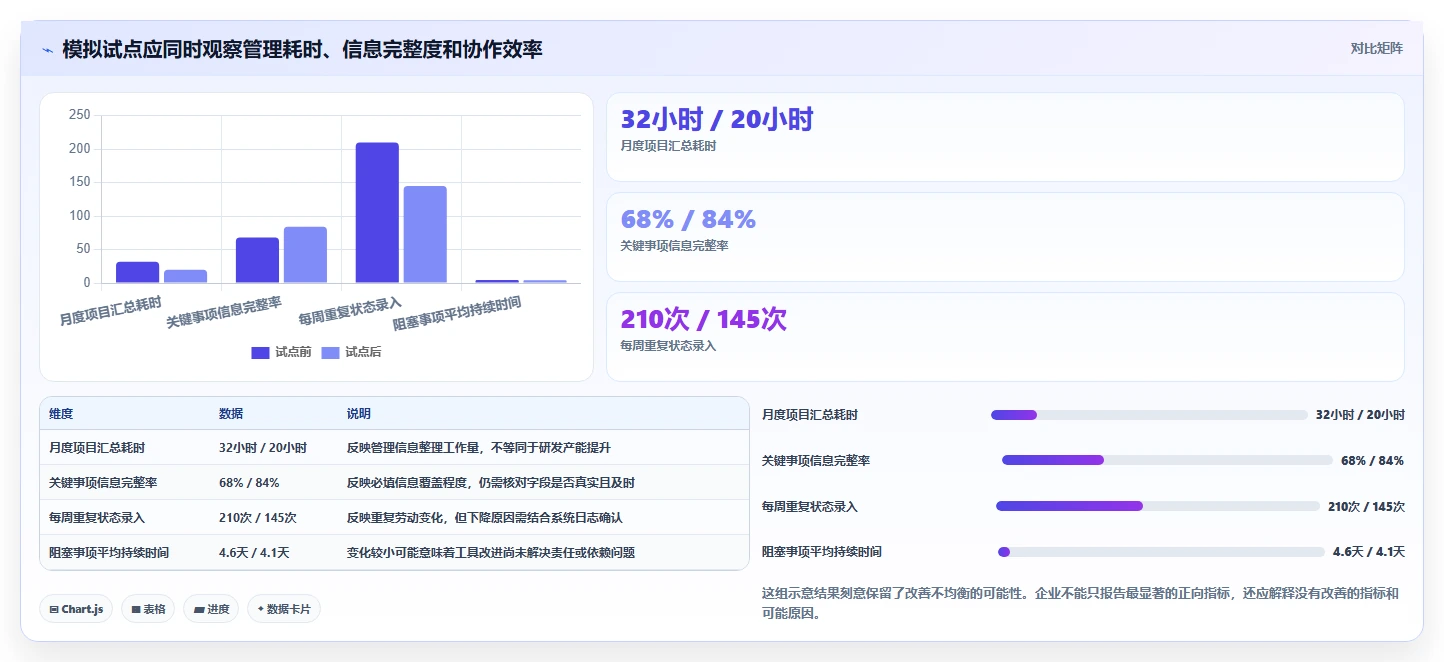Click the 试点后 bar for 关键事项信息完整率

(306, 255)
